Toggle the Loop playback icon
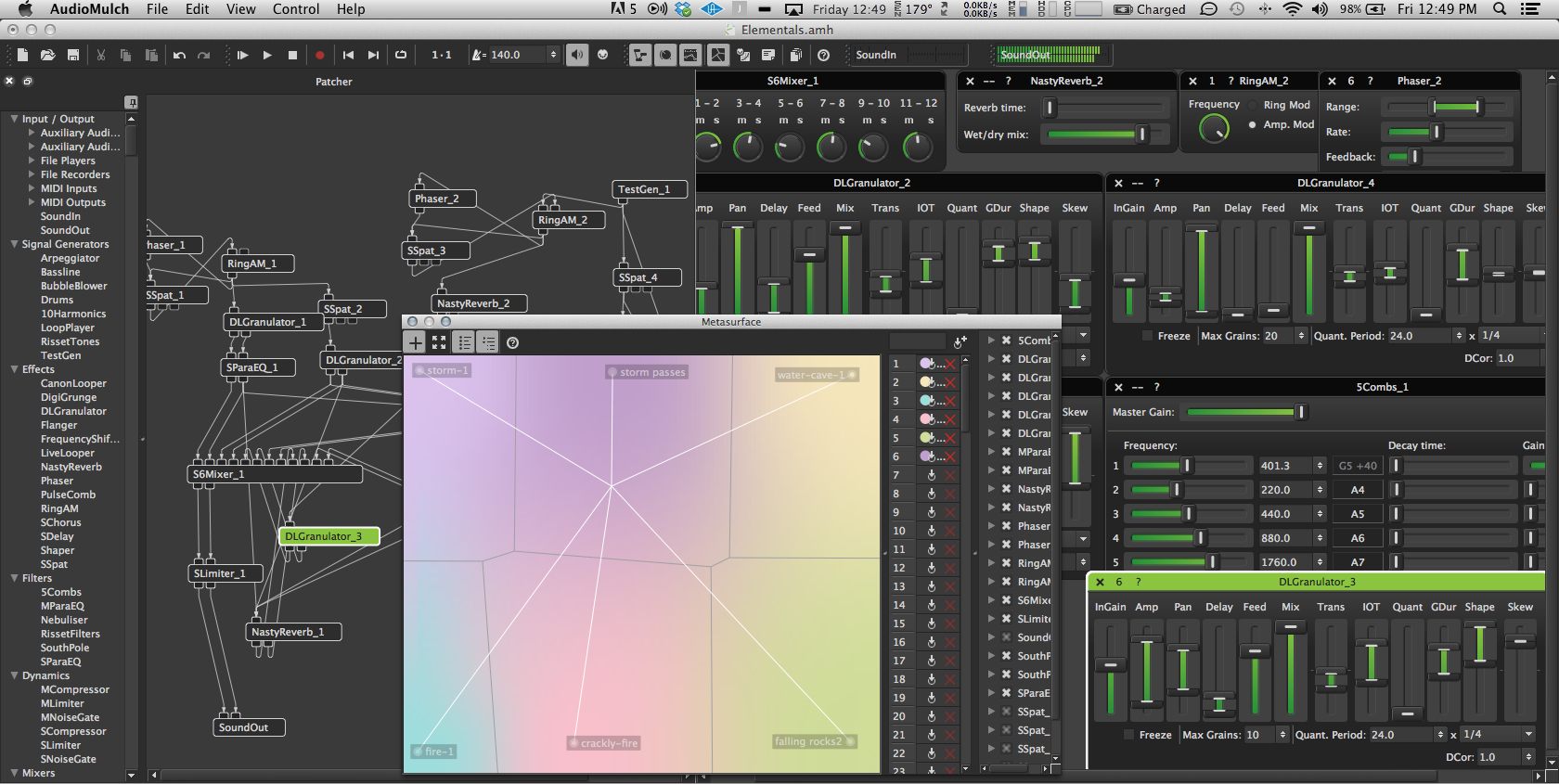The image size is (1559, 784). (x=401, y=56)
